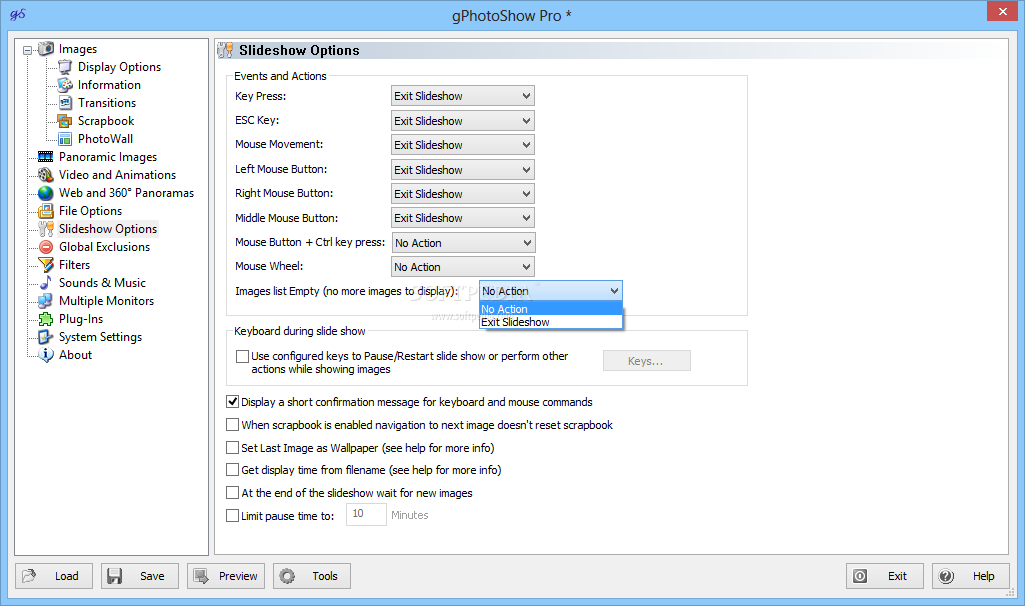Click the About info icon
The image size is (1025, 606).
point(46,355)
